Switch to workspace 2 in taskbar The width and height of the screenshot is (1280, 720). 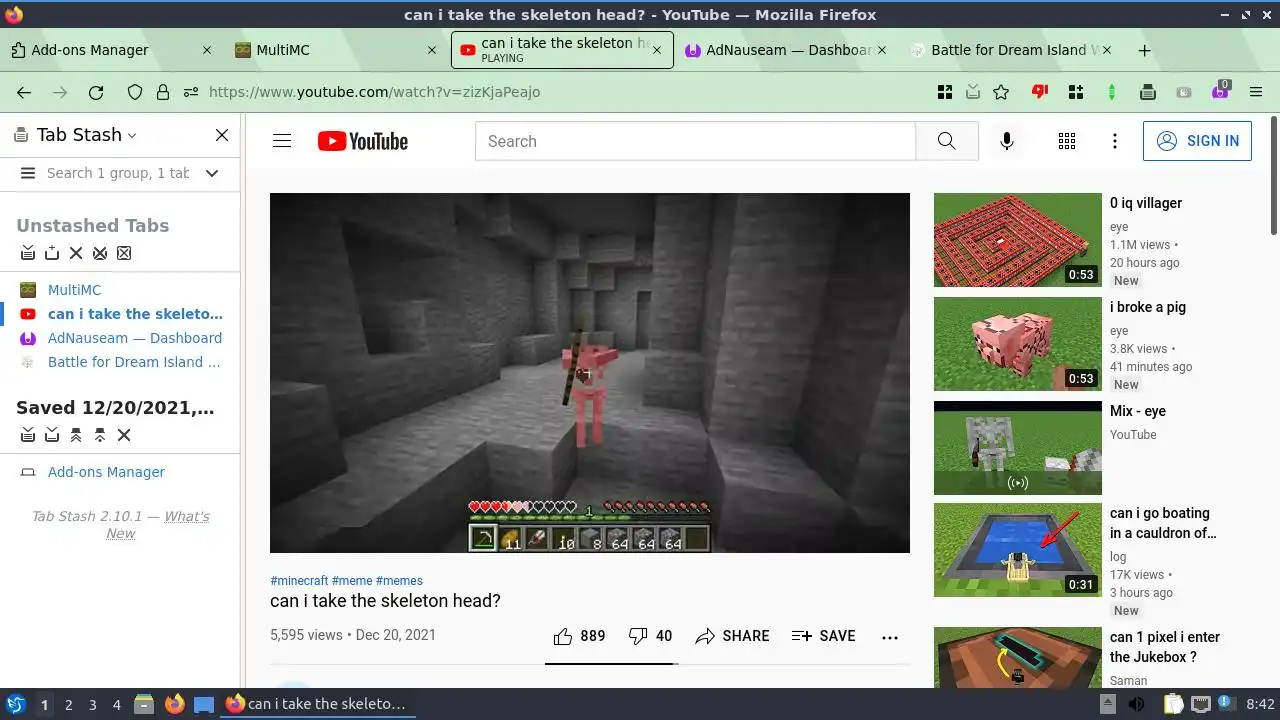[68, 705]
